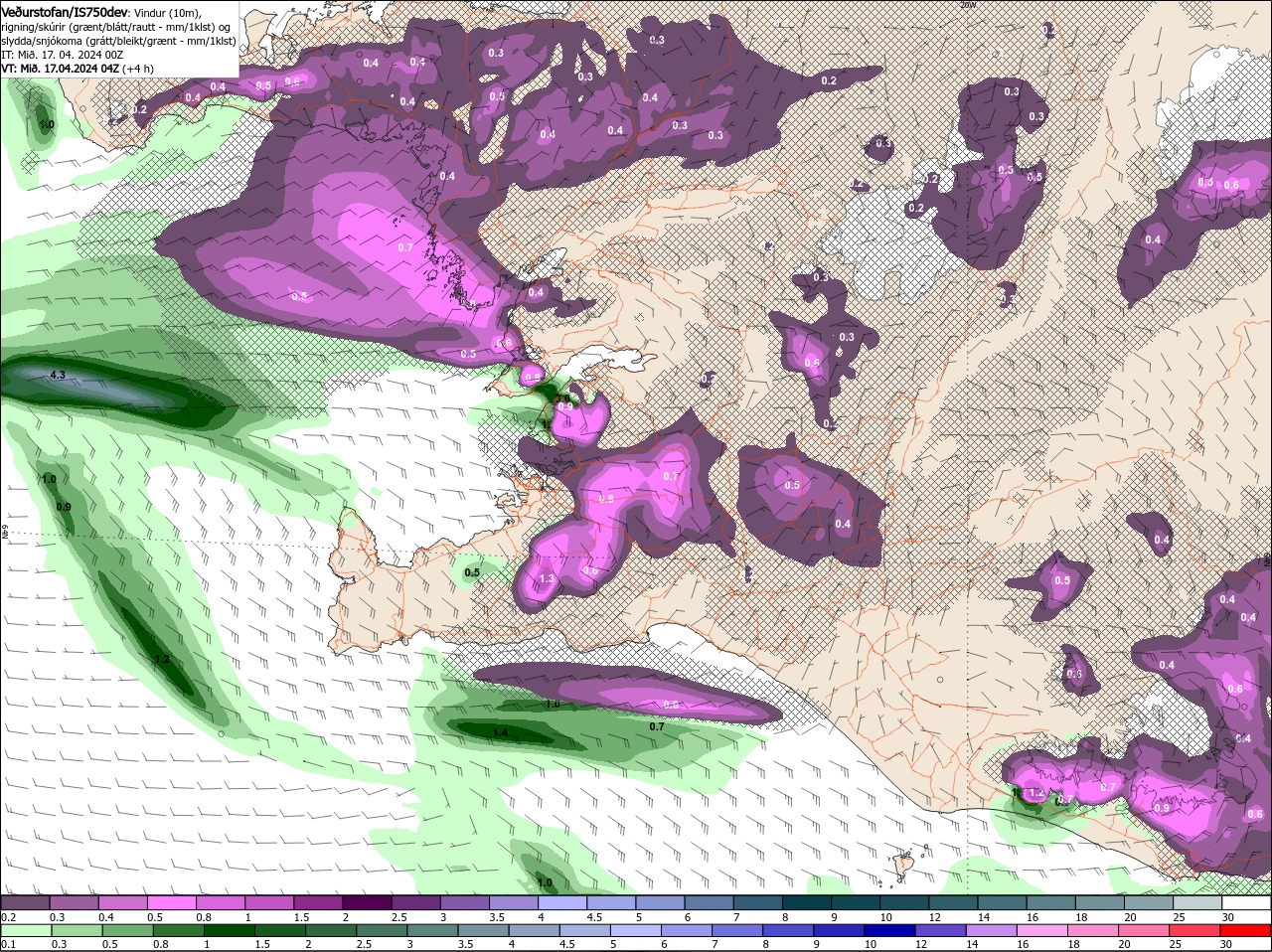Select the snow legend swatch between 0.3 and 0.4
The image size is (1272, 952).
[x=74, y=903]
